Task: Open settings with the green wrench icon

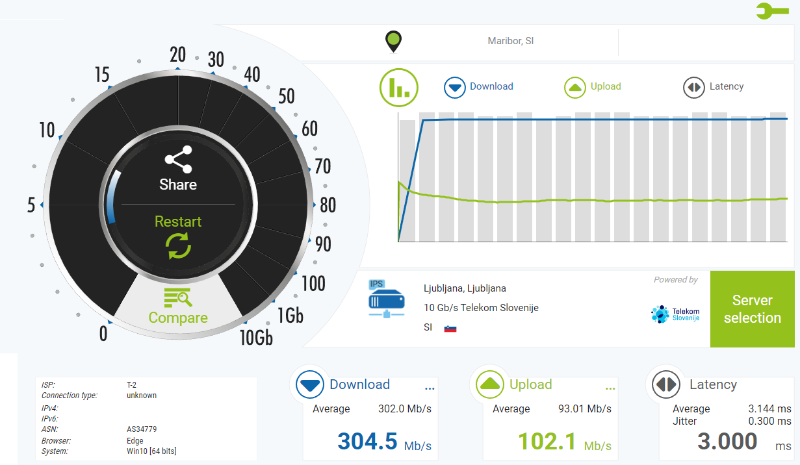Action: pyautogui.click(x=775, y=12)
